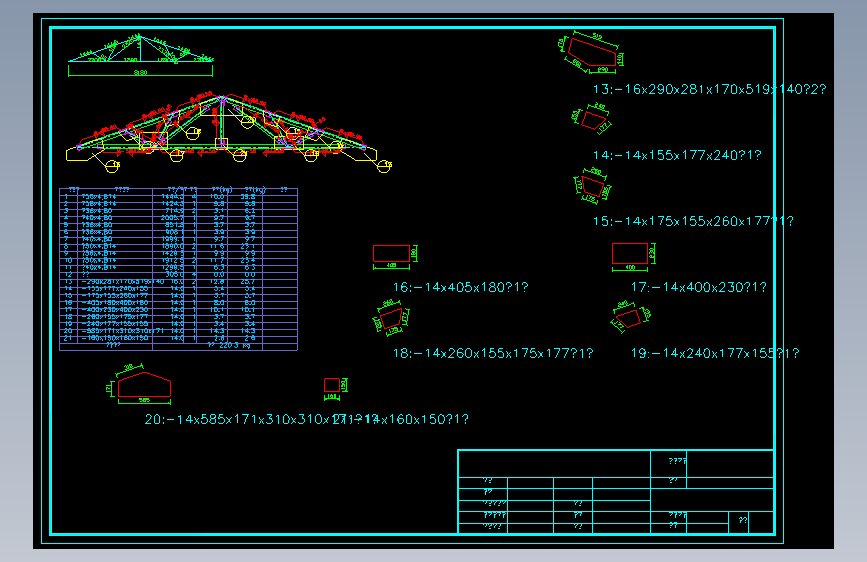Click the 405 dimension under the plate 16 rectangle
867x562 pixels.
(391, 266)
